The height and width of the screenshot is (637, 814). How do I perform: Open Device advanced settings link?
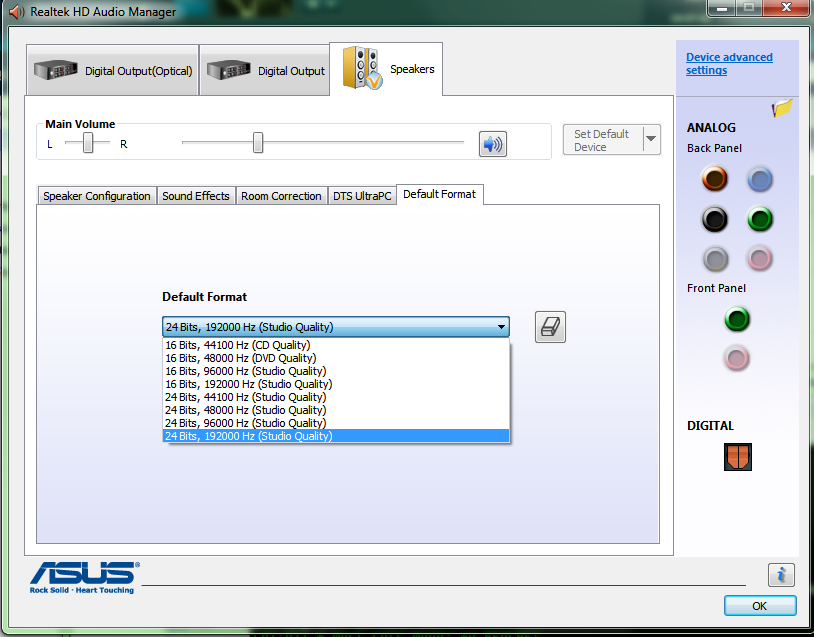tap(729, 64)
